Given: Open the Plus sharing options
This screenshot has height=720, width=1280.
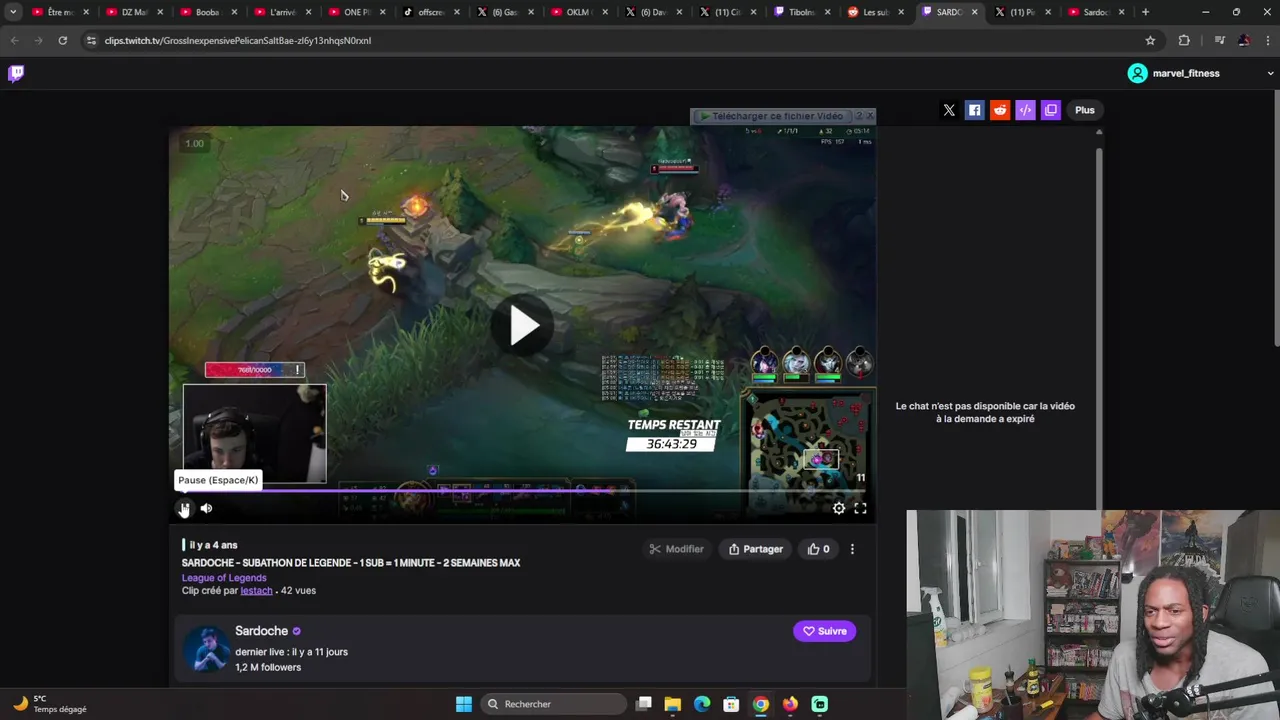Looking at the screenshot, I should click(1085, 110).
